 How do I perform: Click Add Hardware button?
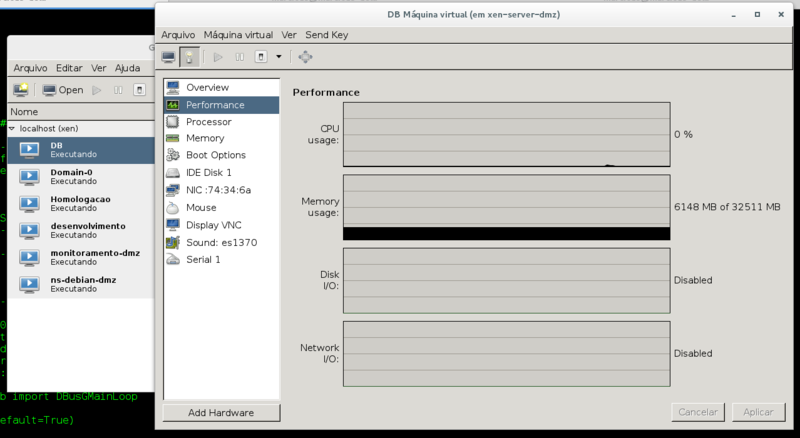pyautogui.click(x=221, y=412)
